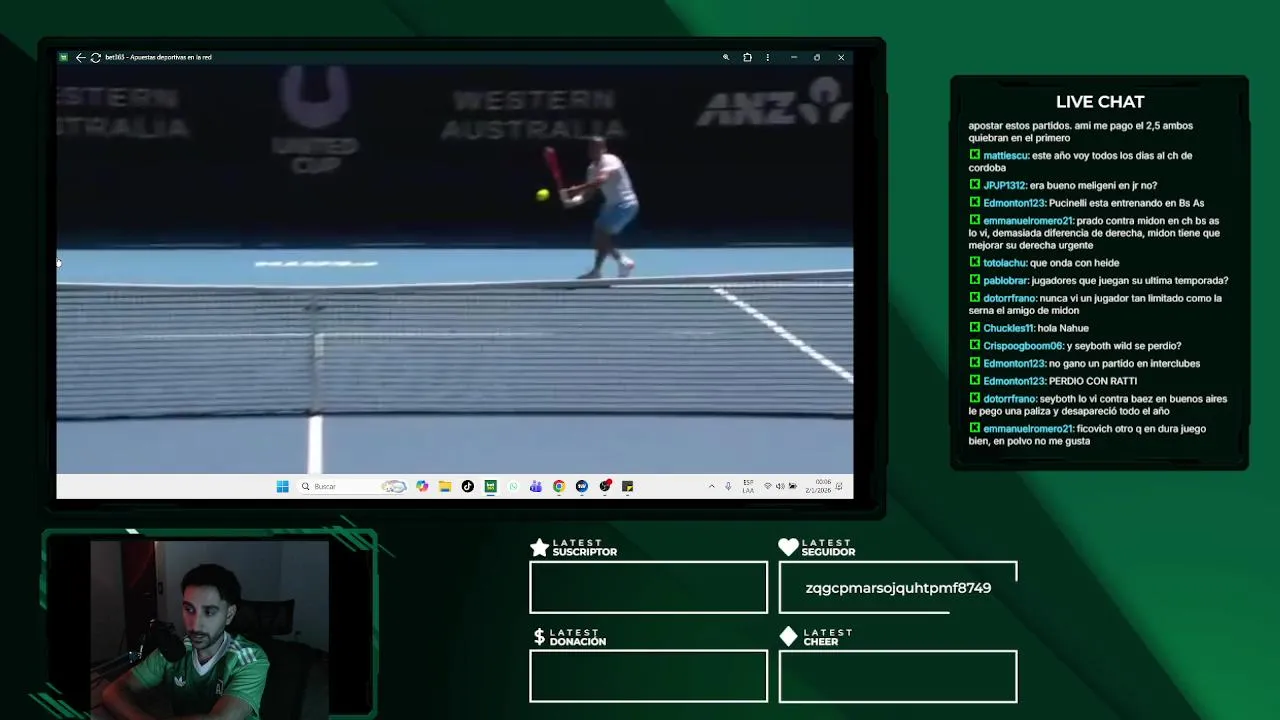Click username Crispoogboom06 in chat
This screenshot has width=1280, height=720.
(1023, 346)
